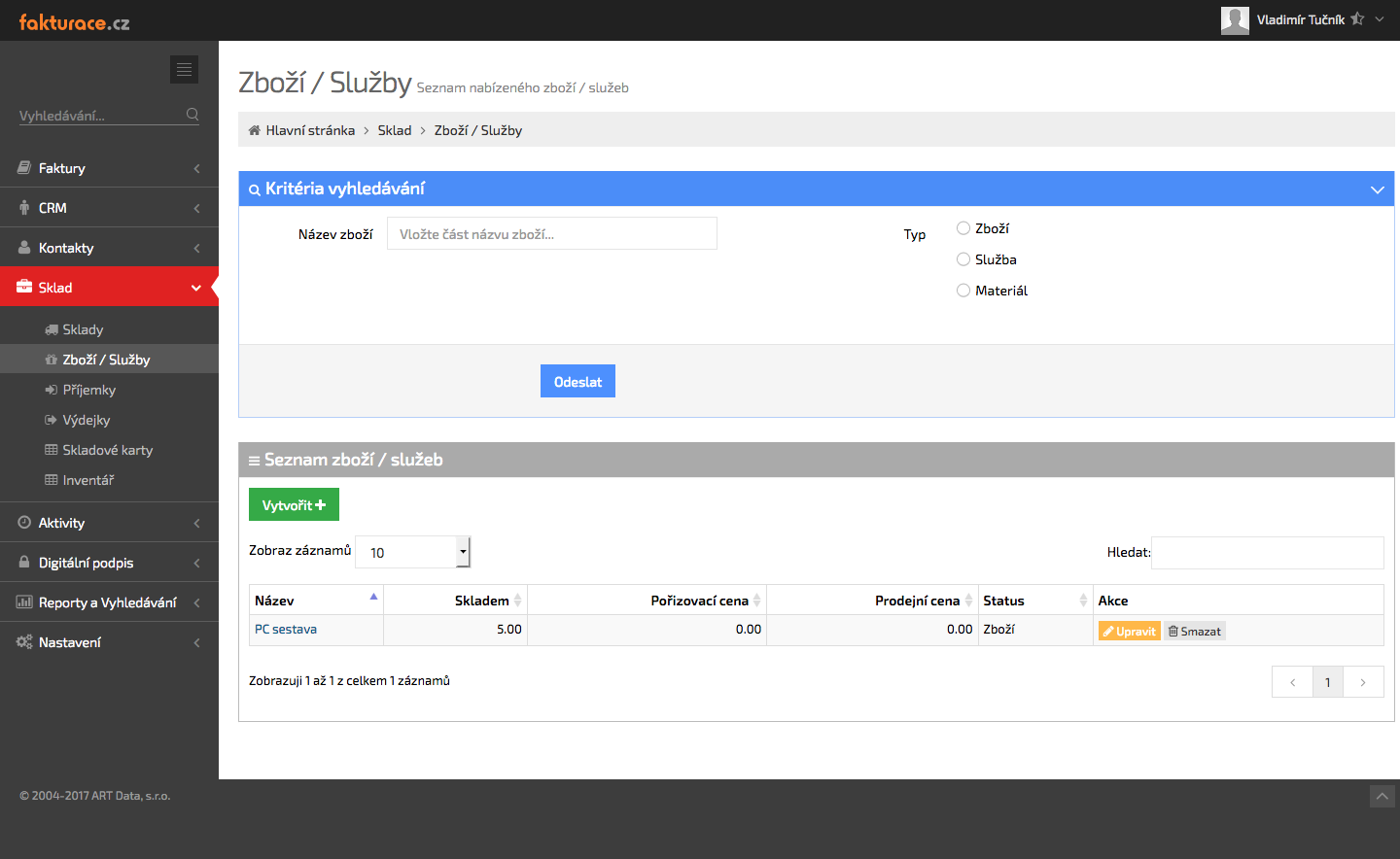This screenshot has height=859, width=1400.
Task: Click the Nastavení gears icon
Action: 24,642
